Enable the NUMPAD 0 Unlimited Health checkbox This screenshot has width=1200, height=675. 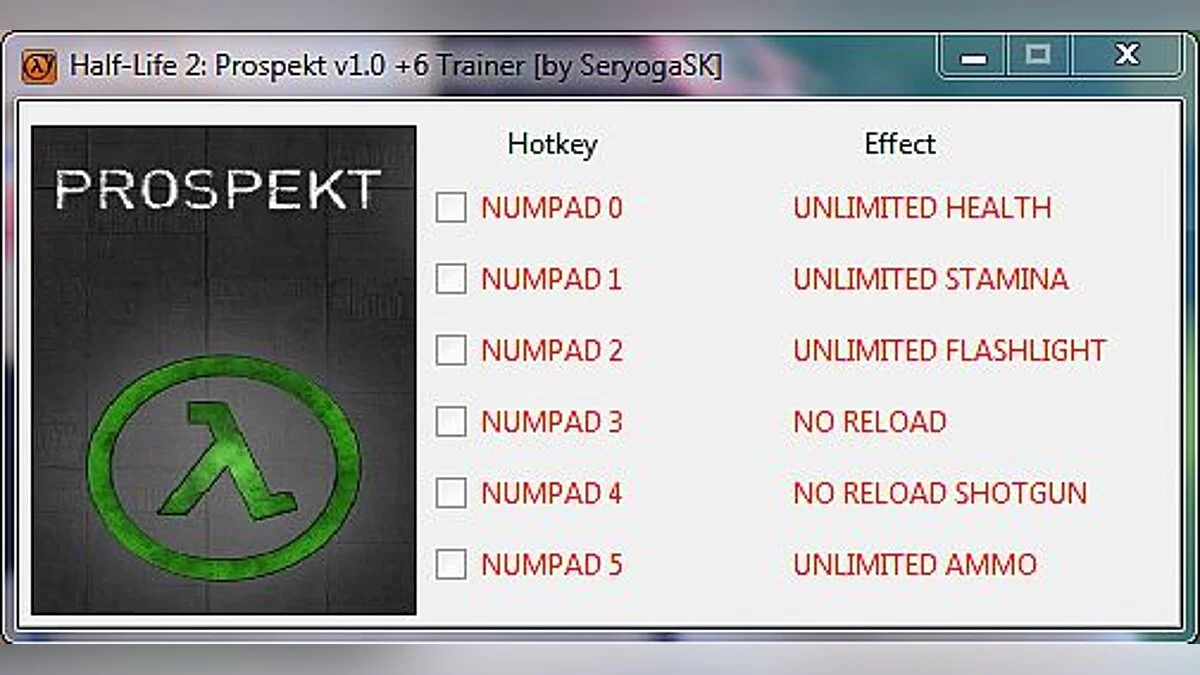(451, 208)
